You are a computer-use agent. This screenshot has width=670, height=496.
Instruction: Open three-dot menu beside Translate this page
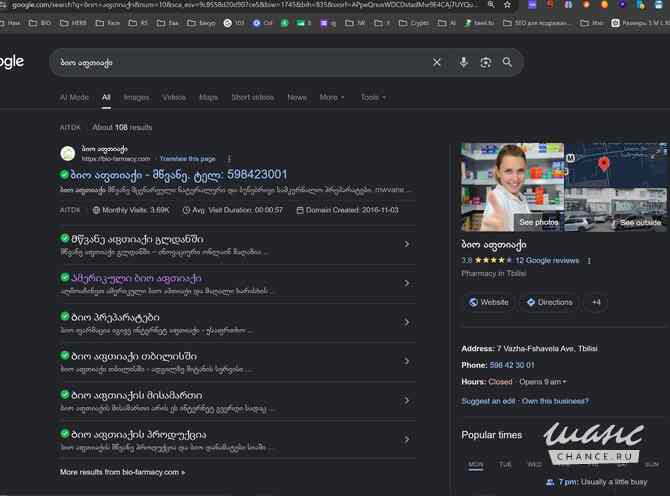[x=229, y=159]
